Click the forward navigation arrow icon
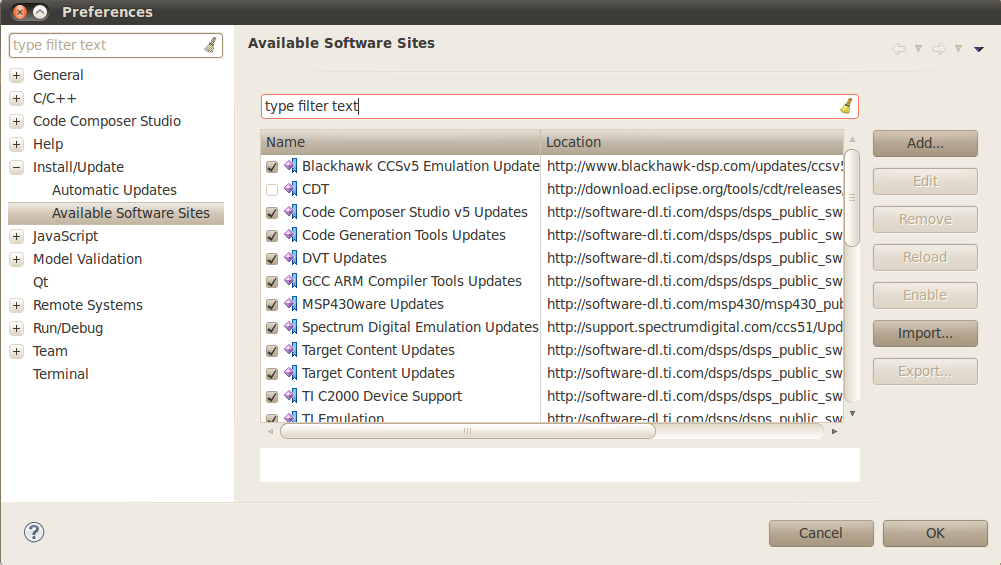The width and height of the screenshot is (1001, 565). tap(938, 49)
